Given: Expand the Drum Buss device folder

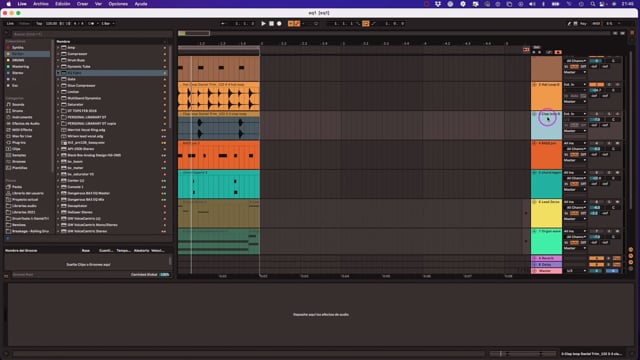Looking at the screenshot, I should tap(58, 60).
